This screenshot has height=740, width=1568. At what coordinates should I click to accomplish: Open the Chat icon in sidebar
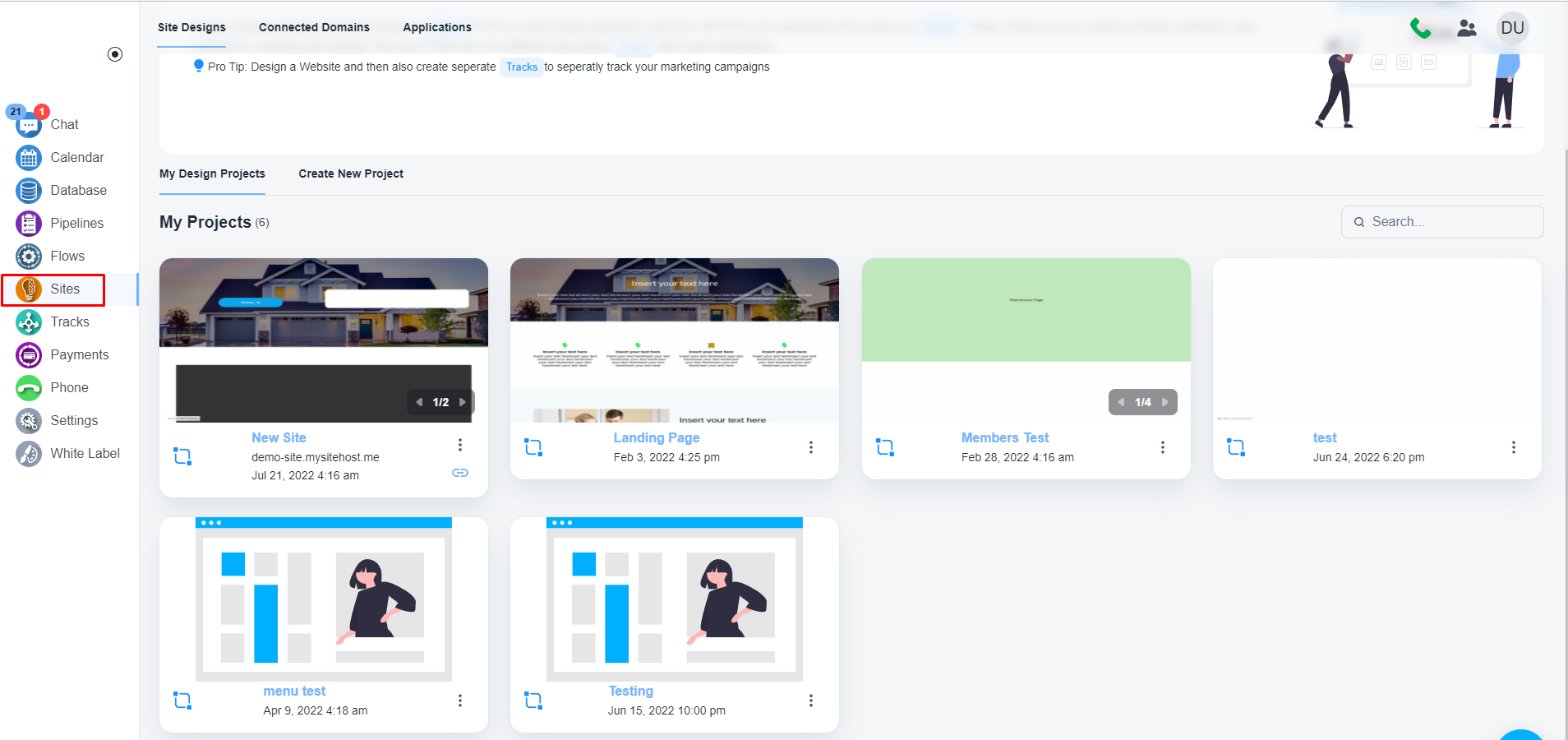29,125
